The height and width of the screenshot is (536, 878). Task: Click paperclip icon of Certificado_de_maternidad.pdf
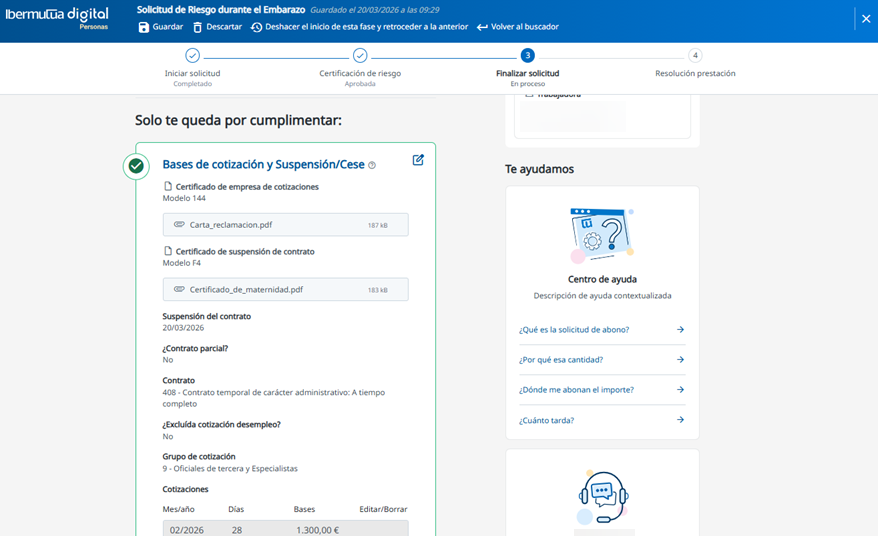pos(179,290)
